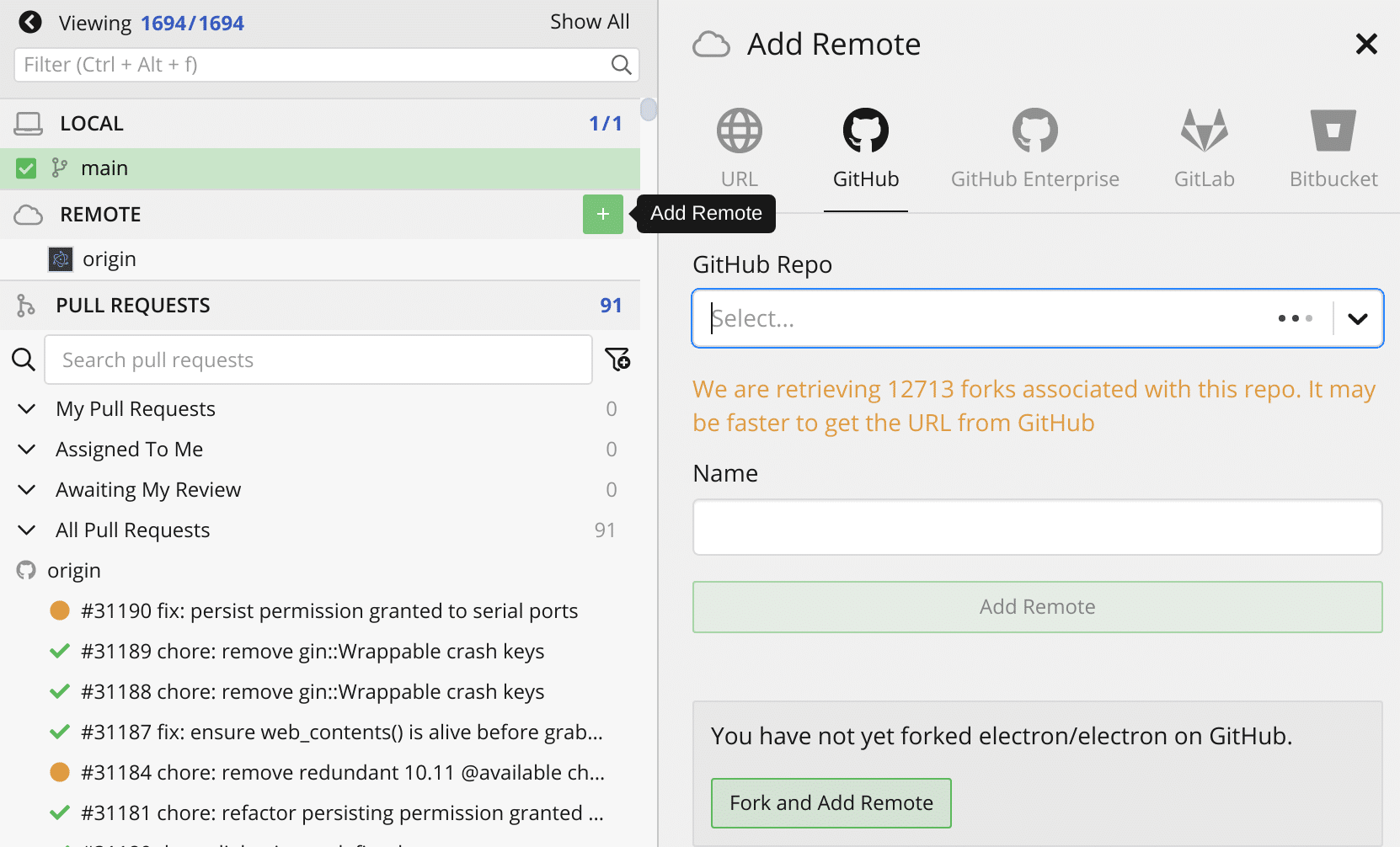Select the GitHub Octocat icon
The height and width of the screenshot is (847, 1400).
click(866, 131)
